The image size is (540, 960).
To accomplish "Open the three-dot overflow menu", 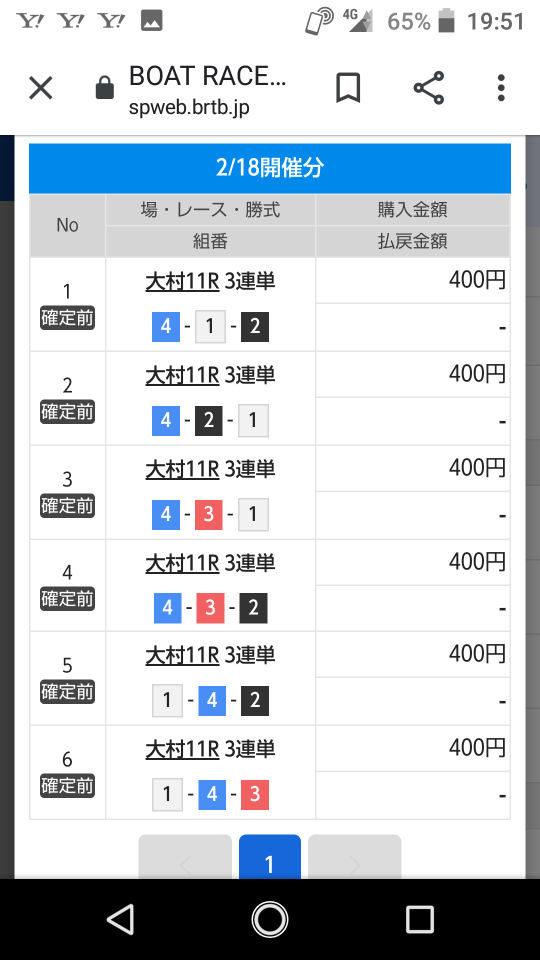I will (x=501, y=88).
